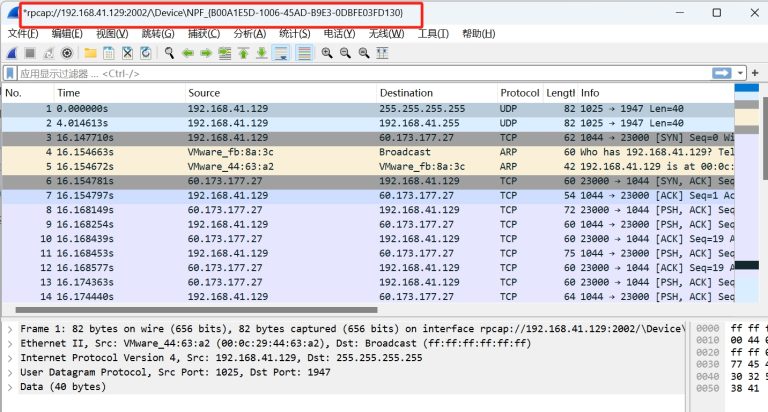Reset text to normal size
Image resolution: width=768 pixels, height=412 pixels.
pos(364,53)
